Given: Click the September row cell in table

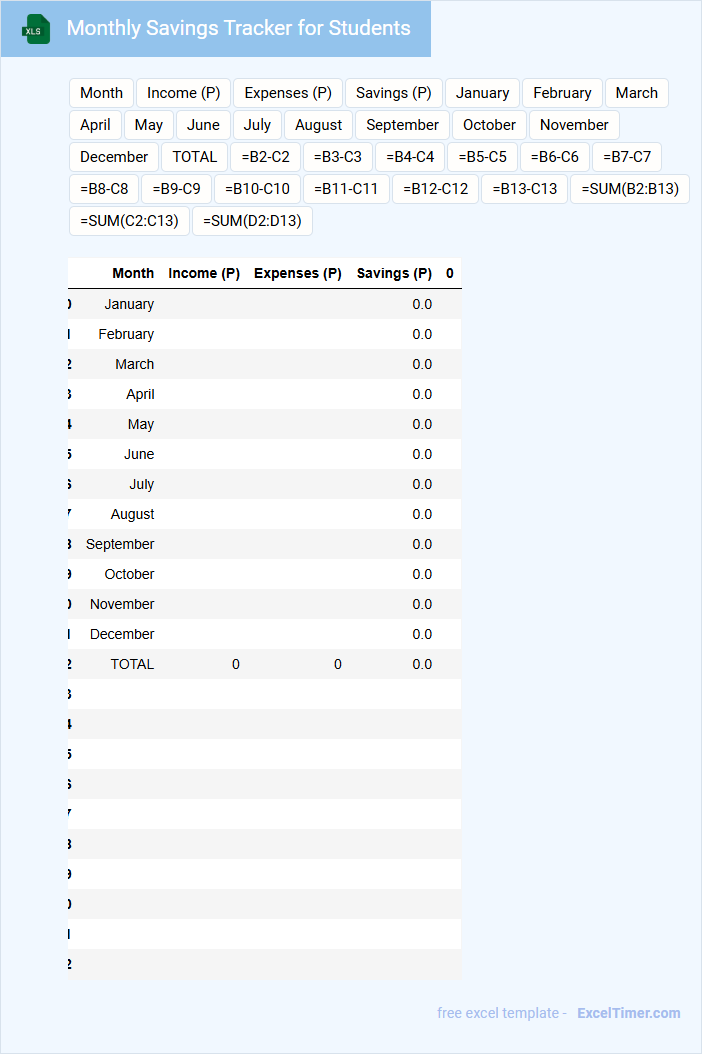Looking at the screenshot, I should (x=120, y=544).
